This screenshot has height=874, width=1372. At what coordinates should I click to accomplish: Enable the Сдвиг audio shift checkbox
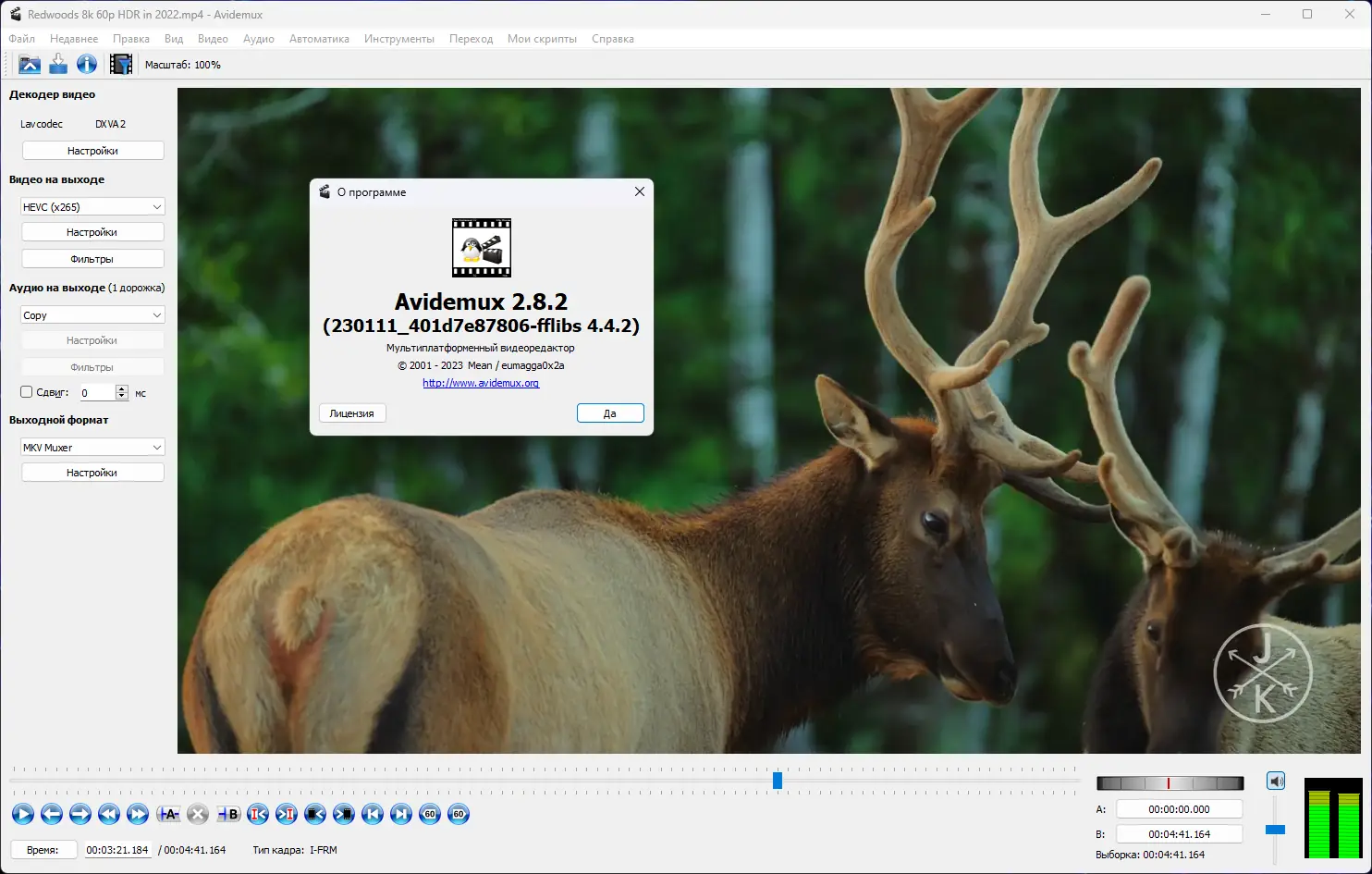27,392
